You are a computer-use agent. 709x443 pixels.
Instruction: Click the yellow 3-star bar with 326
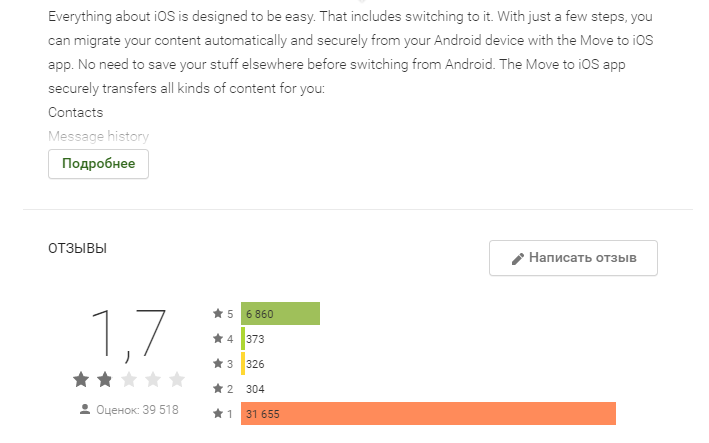tap(243, 363)
